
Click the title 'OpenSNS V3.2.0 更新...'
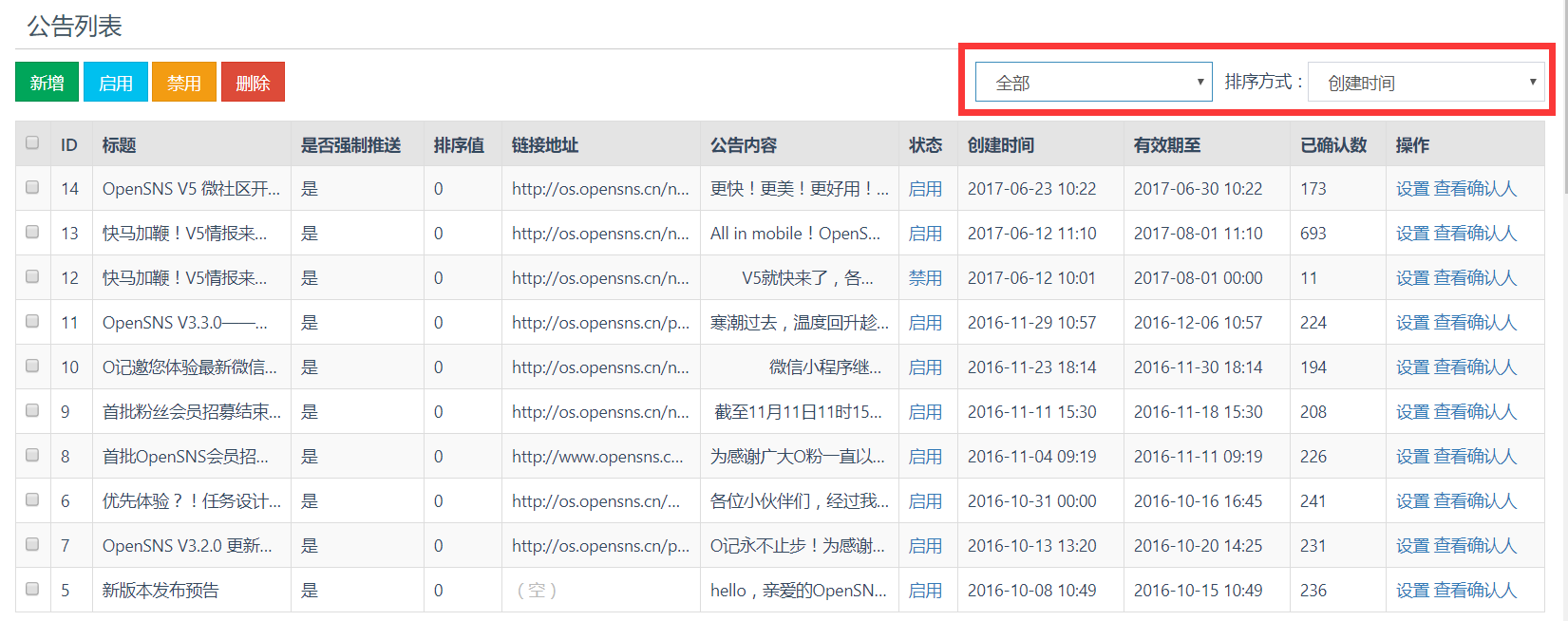pyautogui.click(x=187, y=546)
